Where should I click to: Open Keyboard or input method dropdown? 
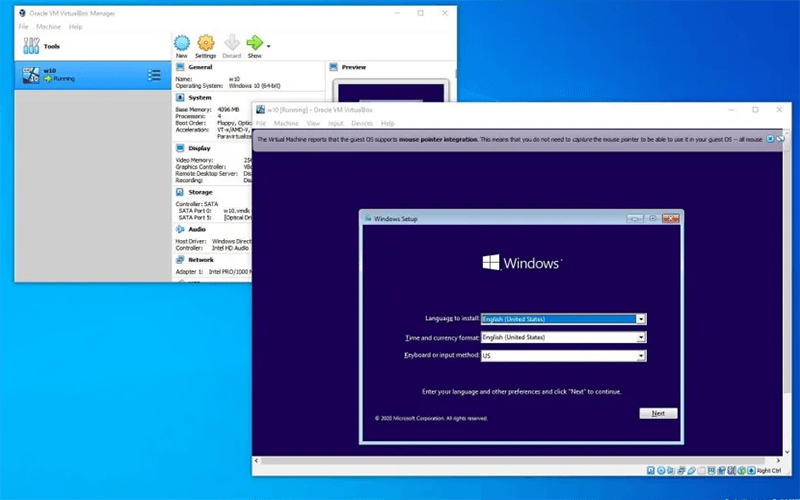point(641,356)
